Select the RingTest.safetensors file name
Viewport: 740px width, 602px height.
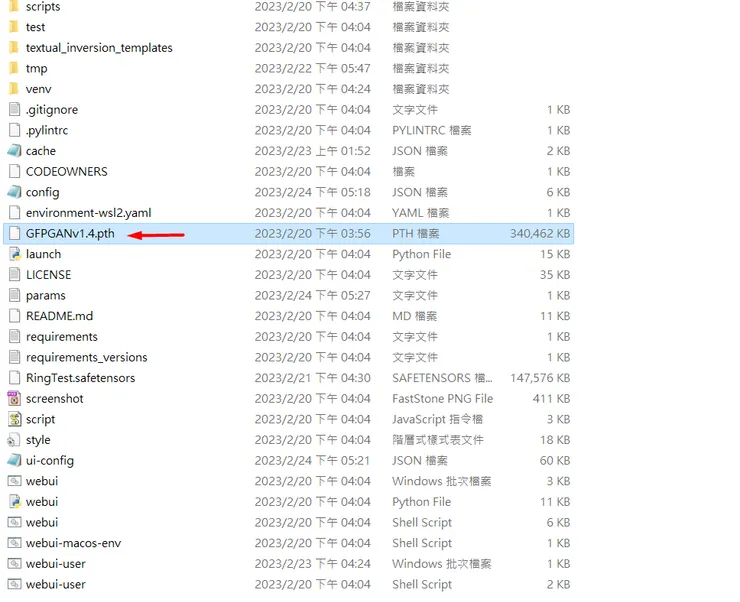80,378
